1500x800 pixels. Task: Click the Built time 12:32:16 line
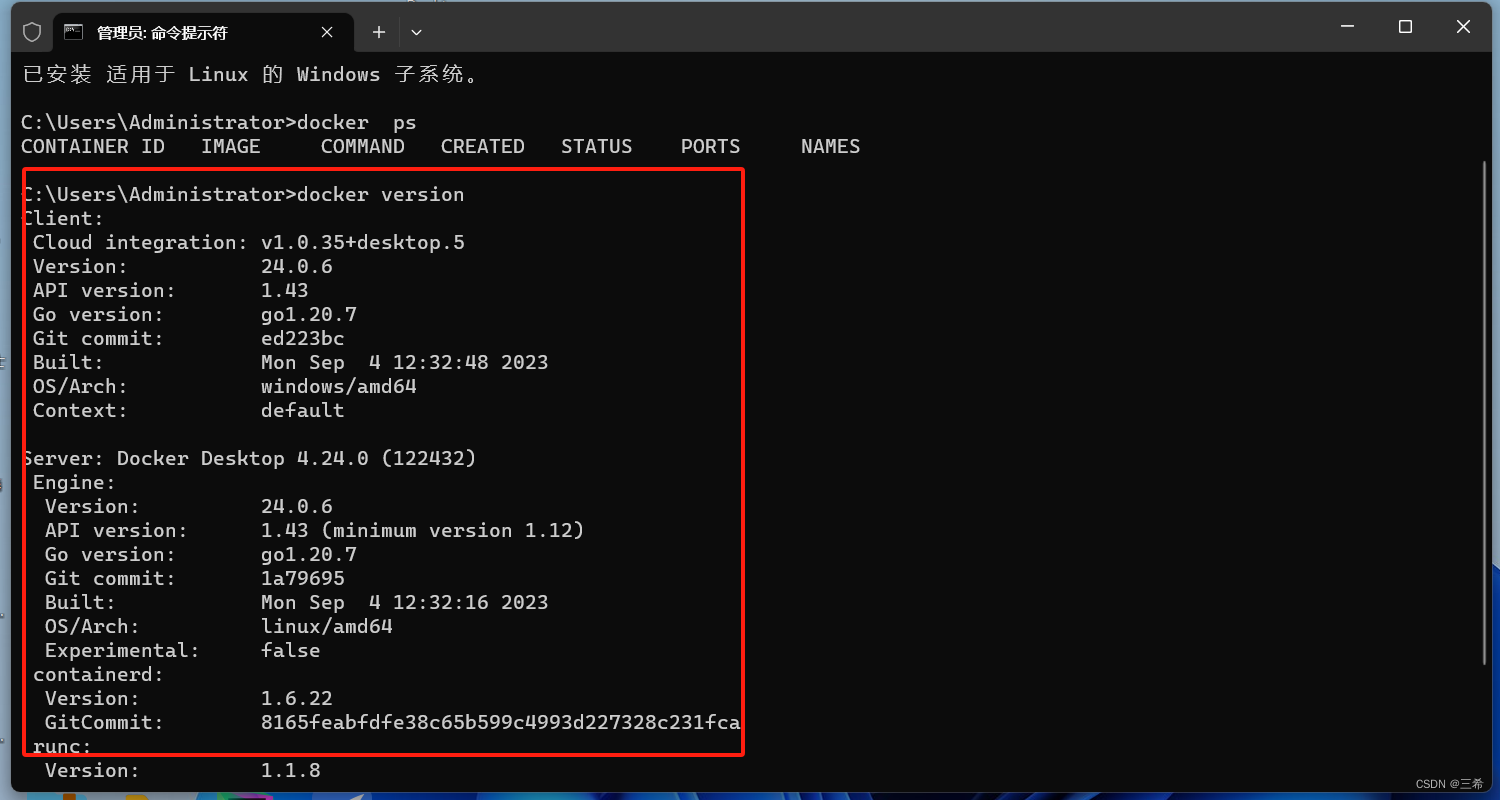(x=405, y=602)
